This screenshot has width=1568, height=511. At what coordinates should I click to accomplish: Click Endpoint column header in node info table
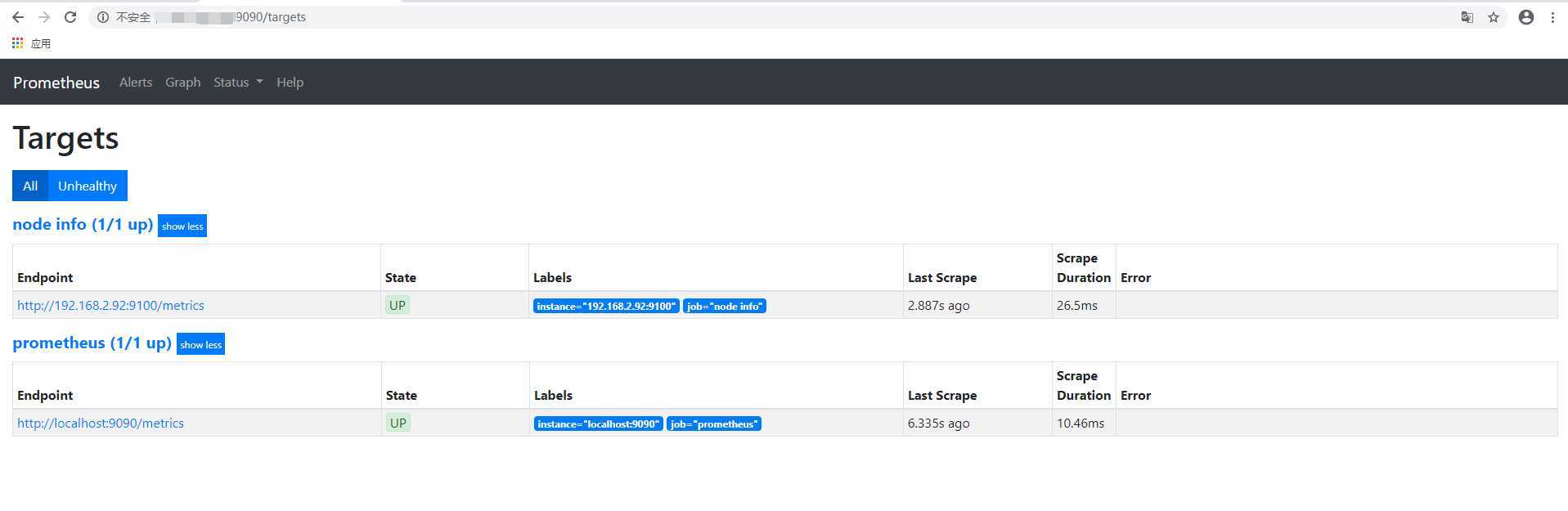(x=45, y=278)
